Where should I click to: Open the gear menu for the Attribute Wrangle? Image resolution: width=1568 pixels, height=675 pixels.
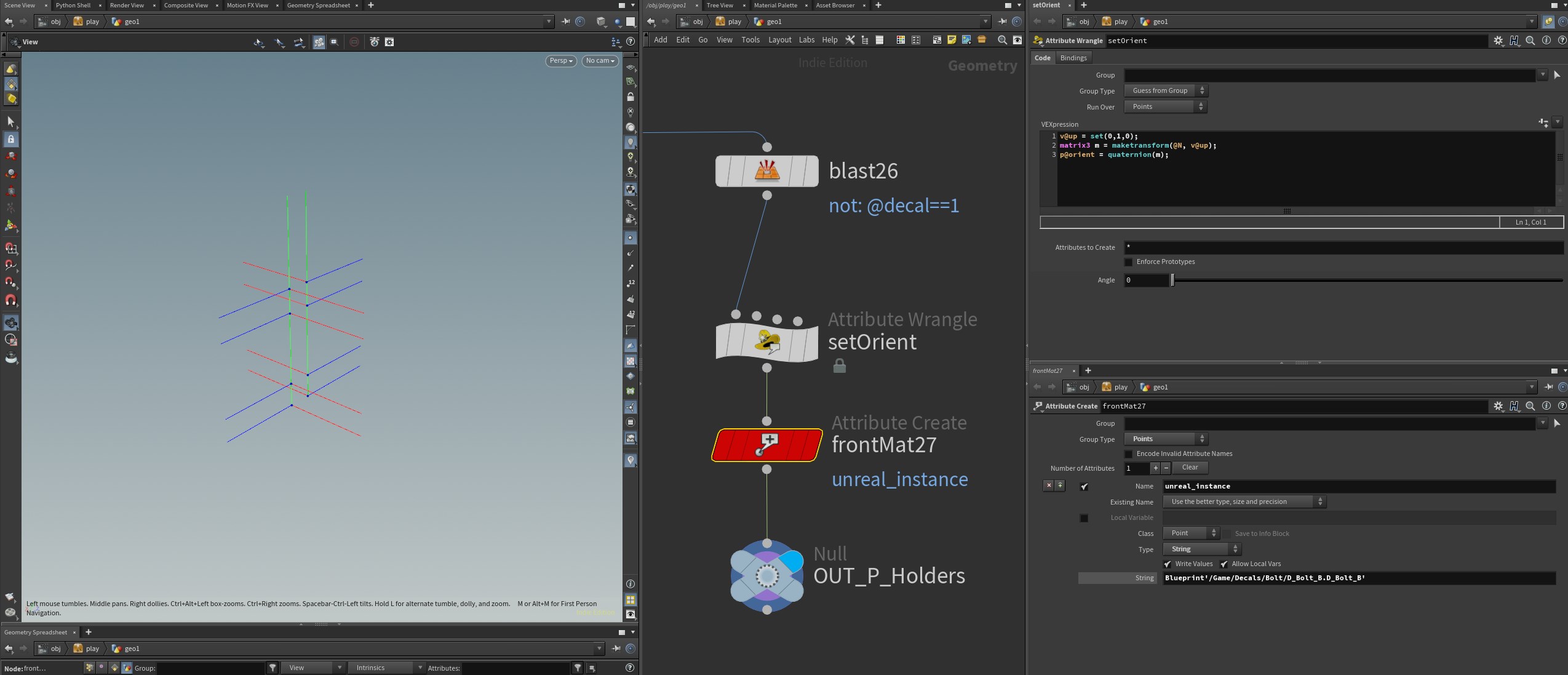click(x=1498, y=41)
